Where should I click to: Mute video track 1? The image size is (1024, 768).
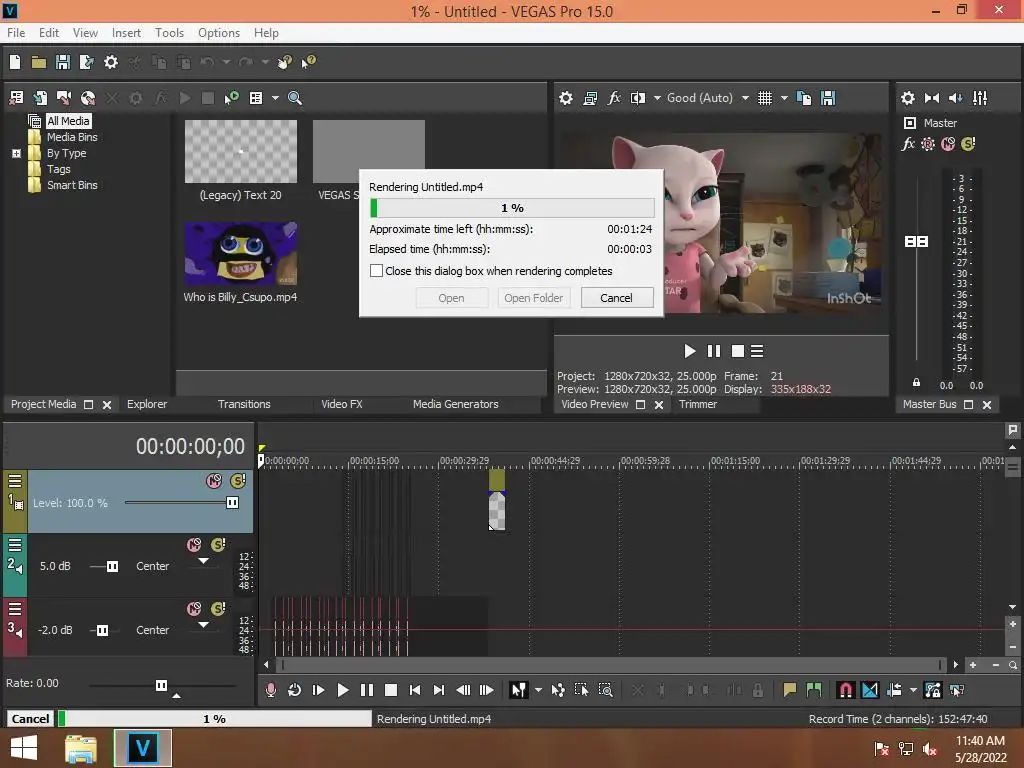click(214, 481)
